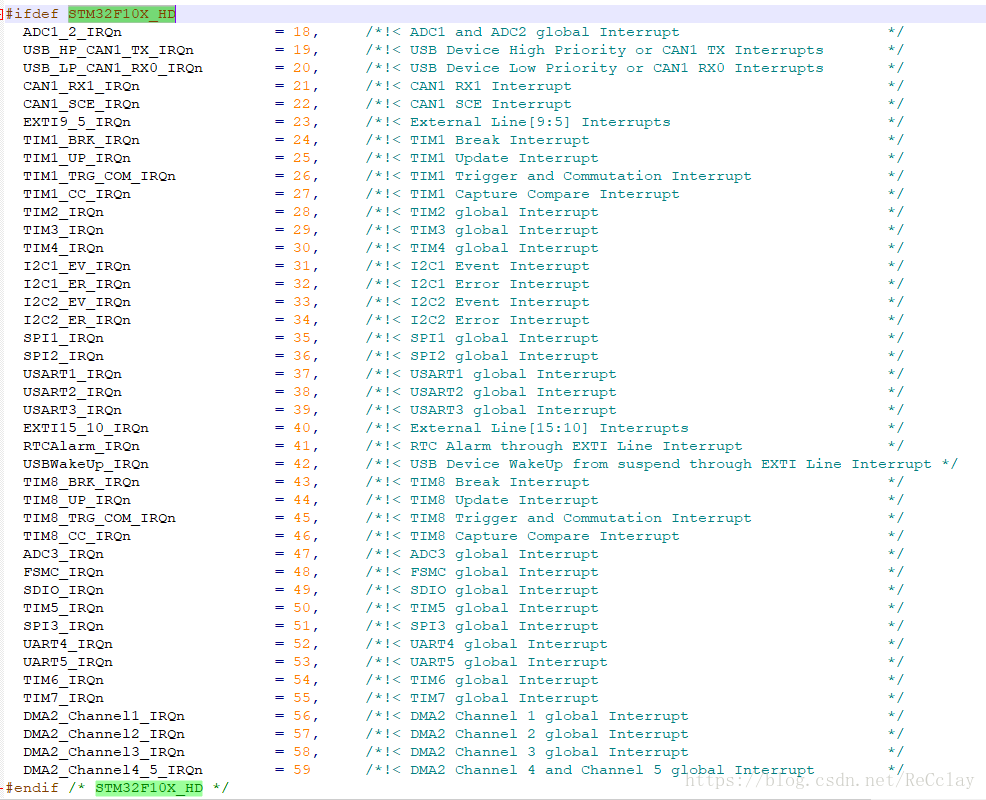The width and height of the screenshot is (986, 800).
Task: Select TIM8_TRG_COM_IRQn identifier
Action: click(x=99, y=518)
